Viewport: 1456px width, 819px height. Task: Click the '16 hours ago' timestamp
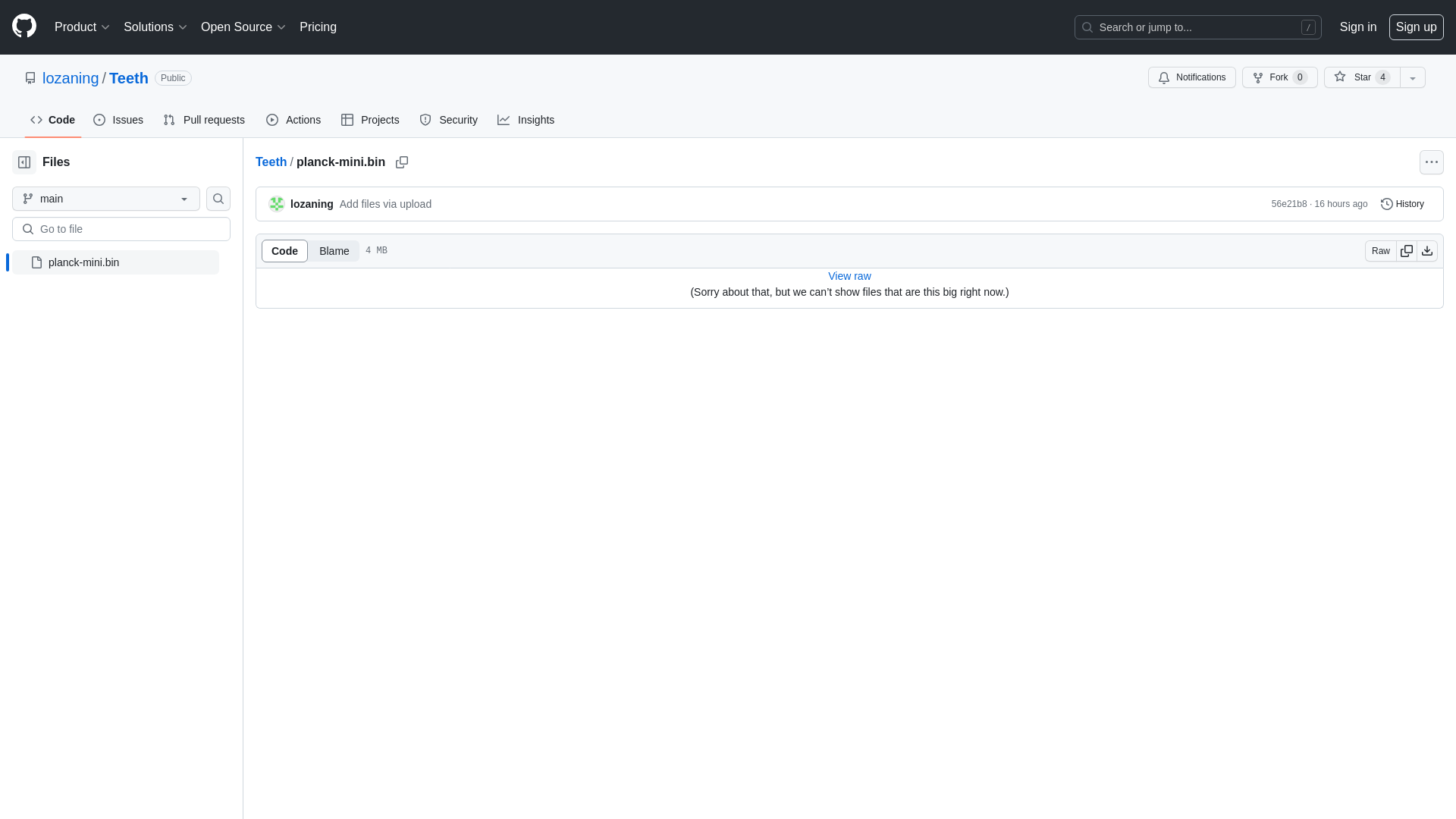[x=1341, y=204]
